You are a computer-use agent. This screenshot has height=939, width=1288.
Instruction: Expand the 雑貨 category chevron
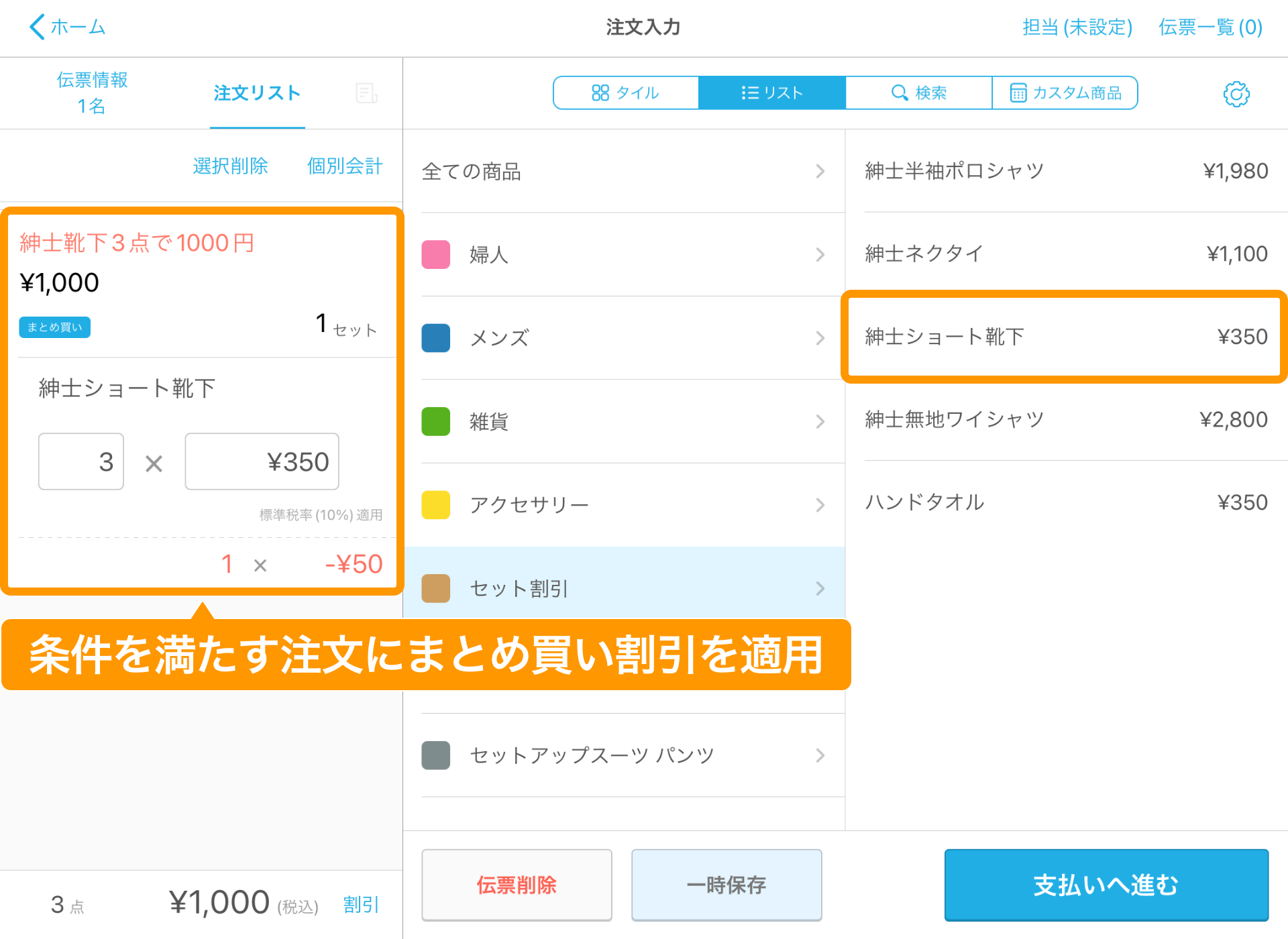pyautogui.click(x=820, y=421)
